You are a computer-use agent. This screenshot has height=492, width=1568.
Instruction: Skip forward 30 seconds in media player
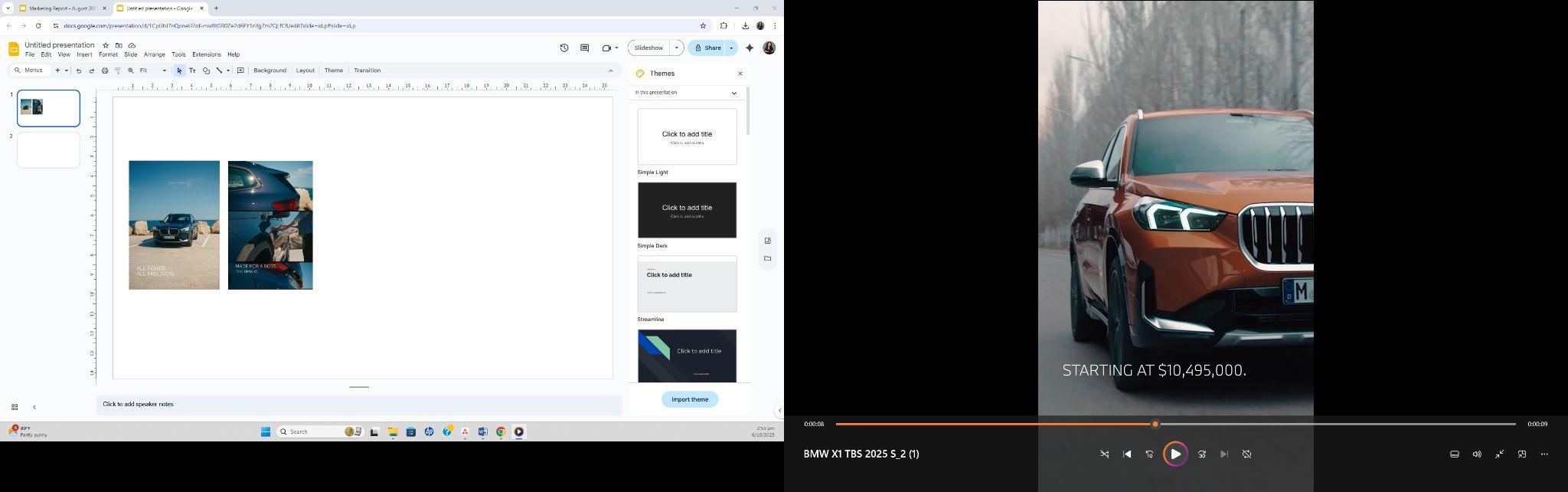[1202, 454]
